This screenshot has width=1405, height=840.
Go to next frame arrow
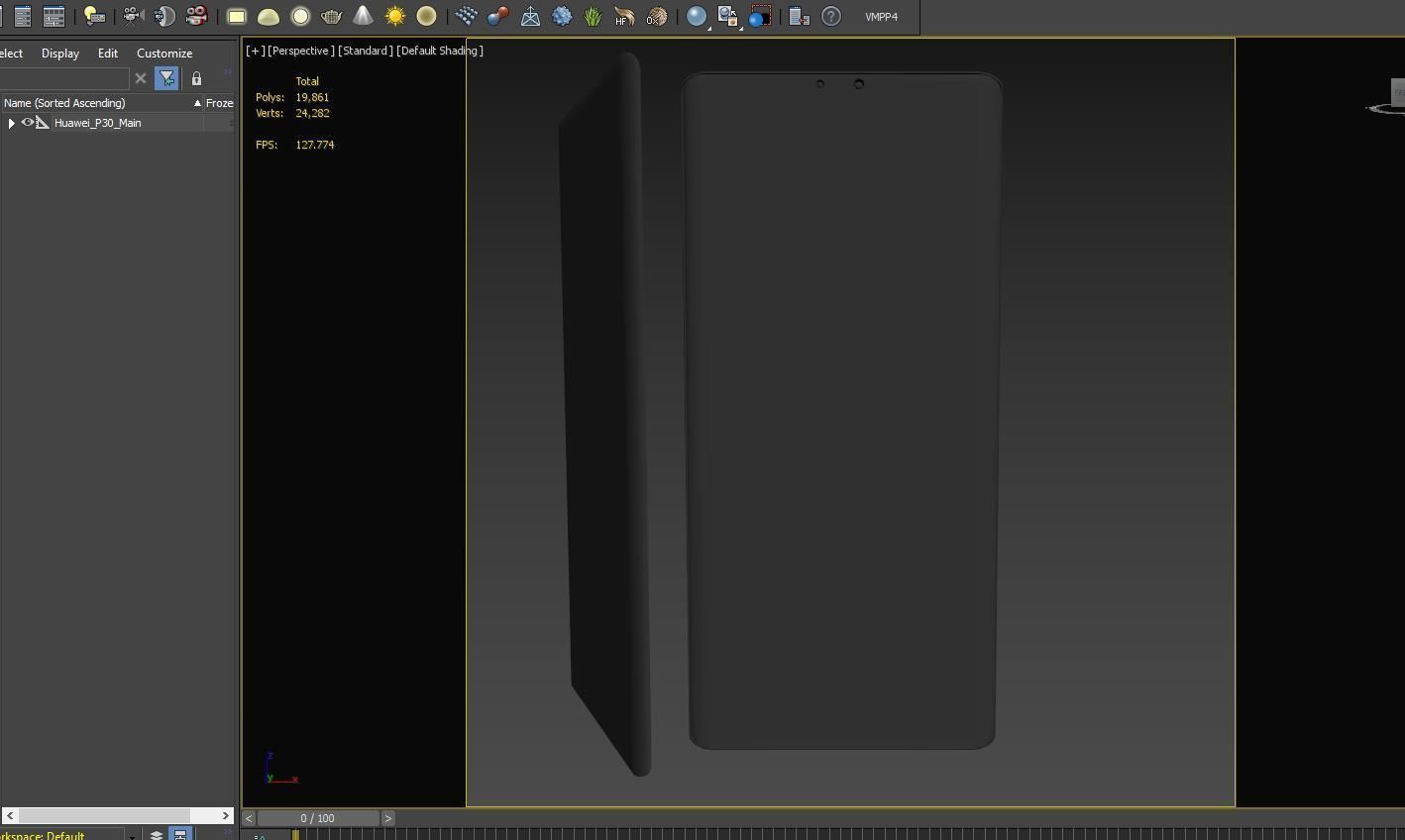click(388, 818)
